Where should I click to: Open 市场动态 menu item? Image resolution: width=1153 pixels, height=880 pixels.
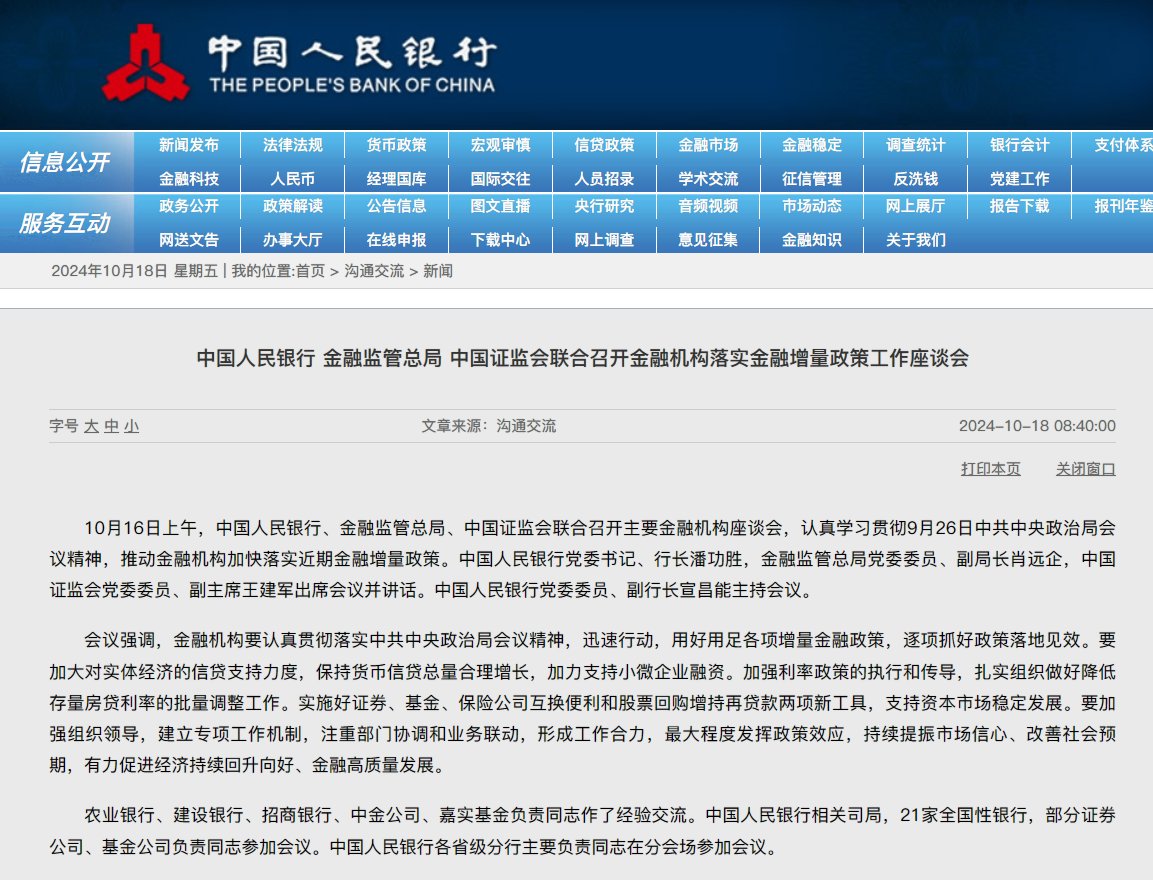coord(812,206)
